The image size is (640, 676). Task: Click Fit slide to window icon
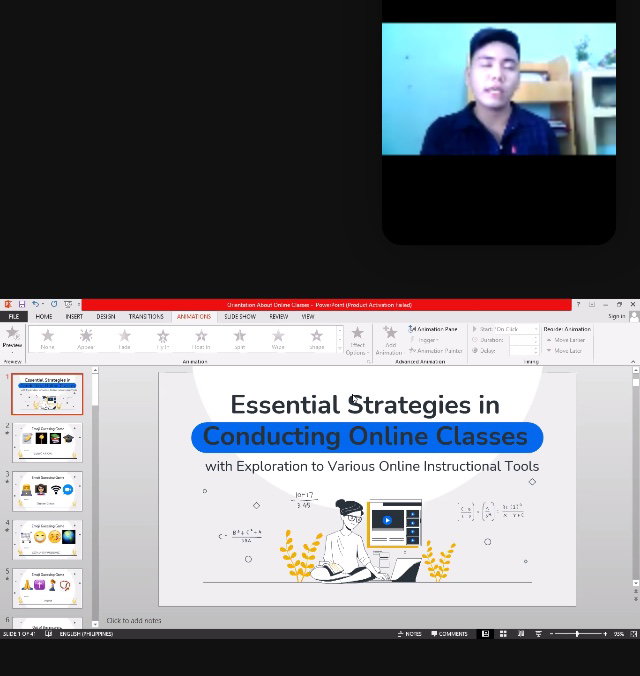pos(634,634)
